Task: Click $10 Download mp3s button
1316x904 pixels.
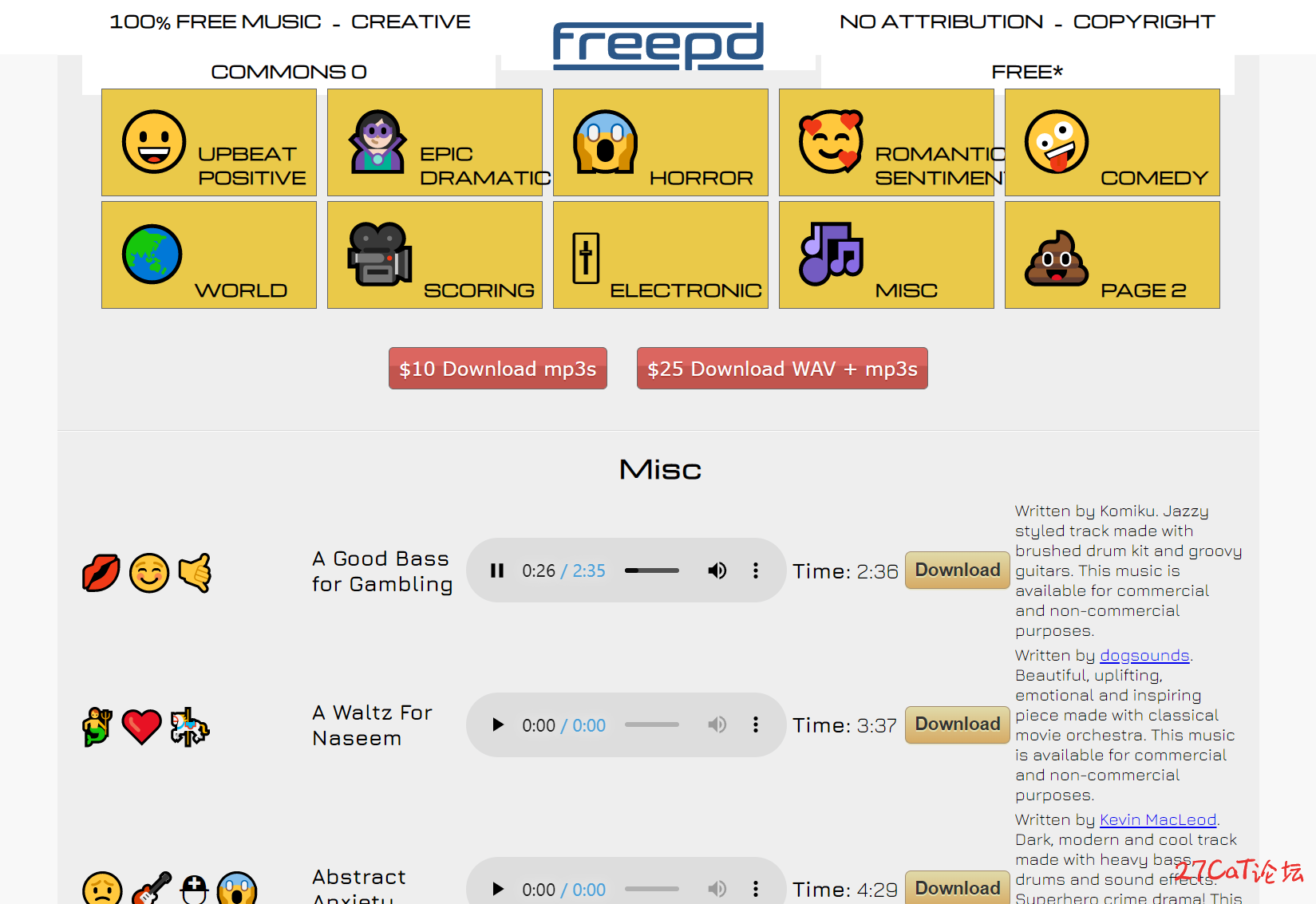Action: pos(498,369)
